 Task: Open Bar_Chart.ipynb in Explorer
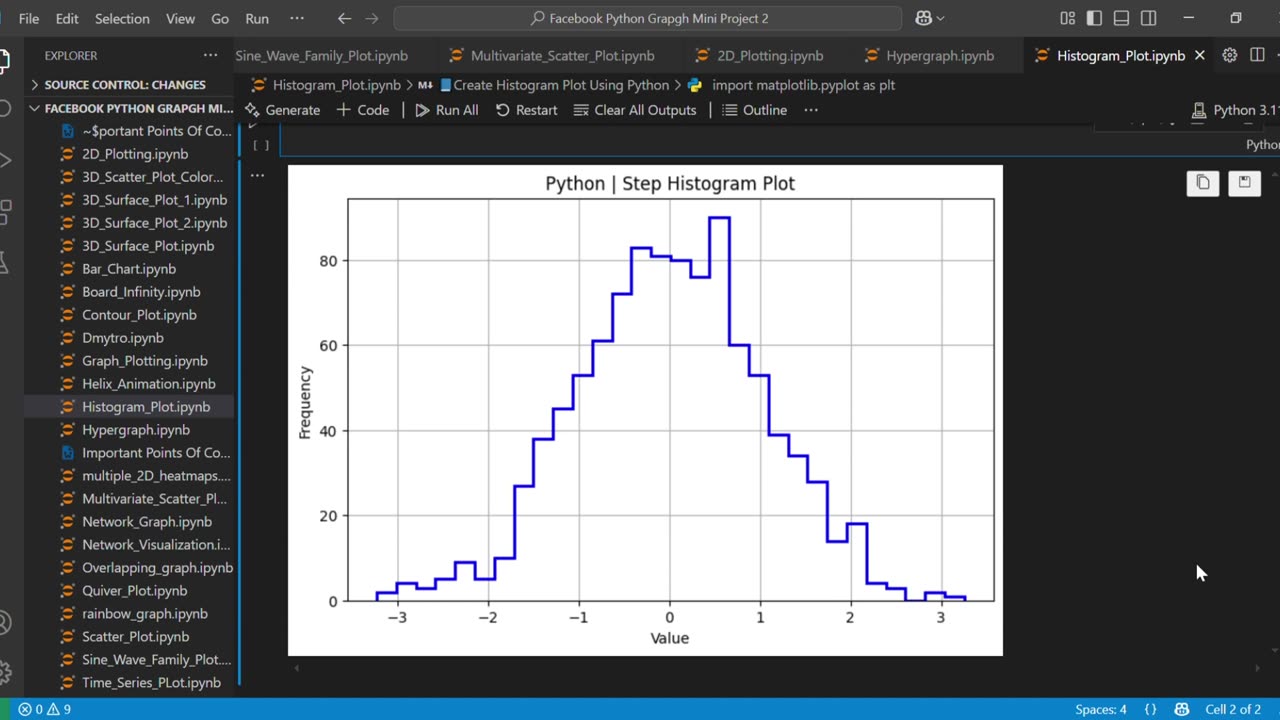129,269
